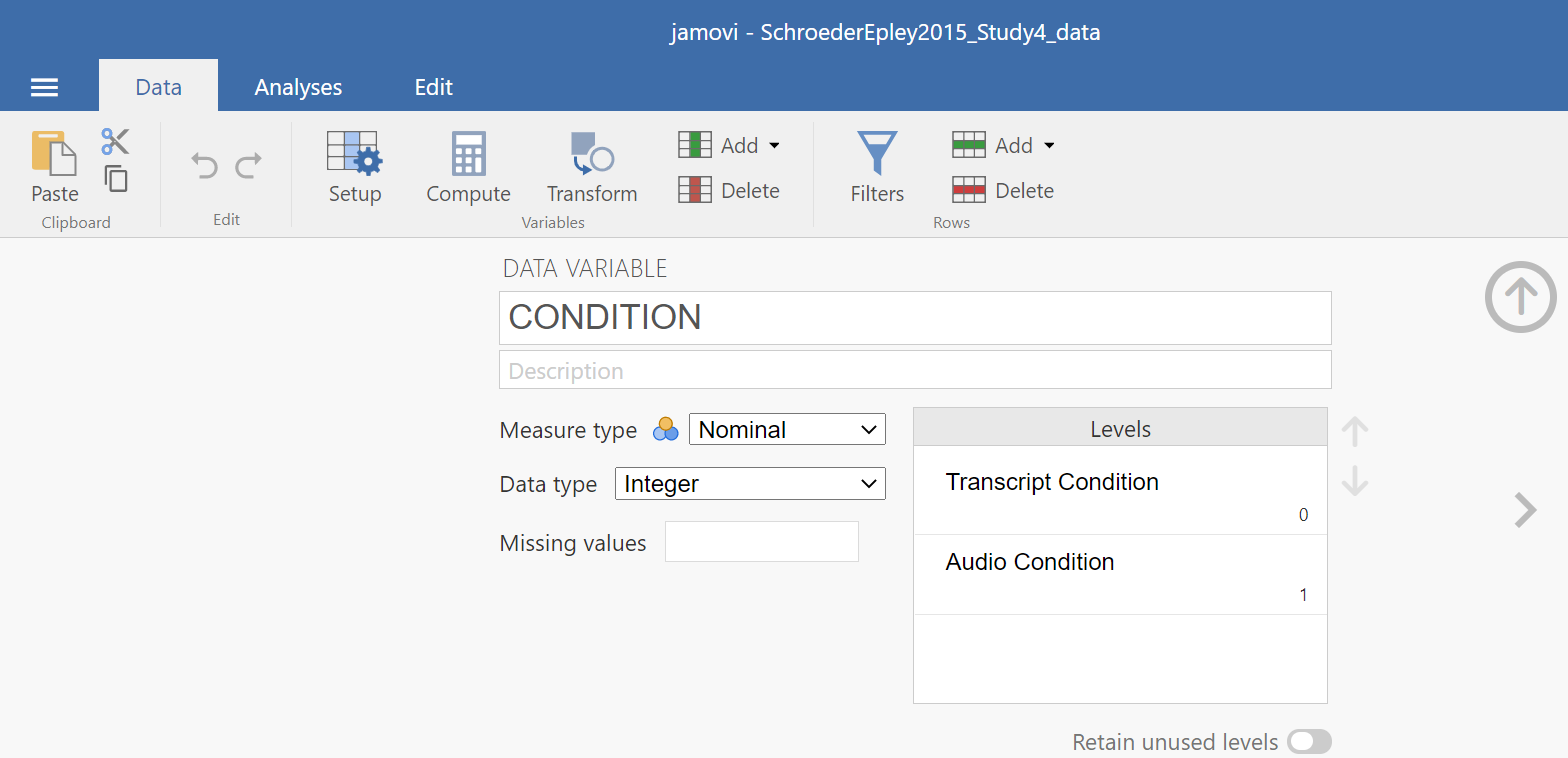The height and width of the screenshot is (758, 1568).
Task: Click Delete in Rows group
Action: [1004, 191]
